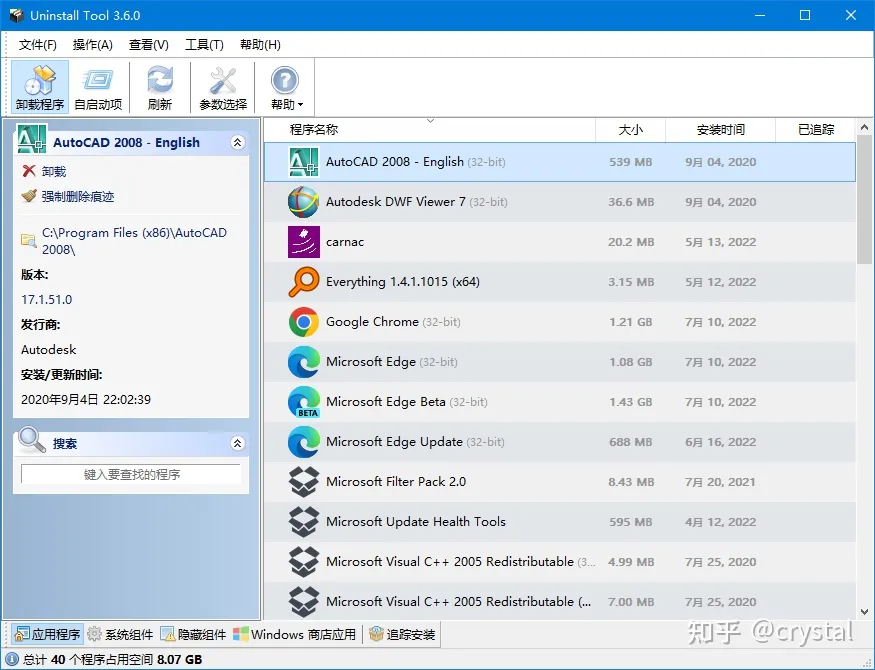This screenshot has height=670, width=875.
Task: Open the AutoCAD 2008 install folder path
Action: pos(134,241)
